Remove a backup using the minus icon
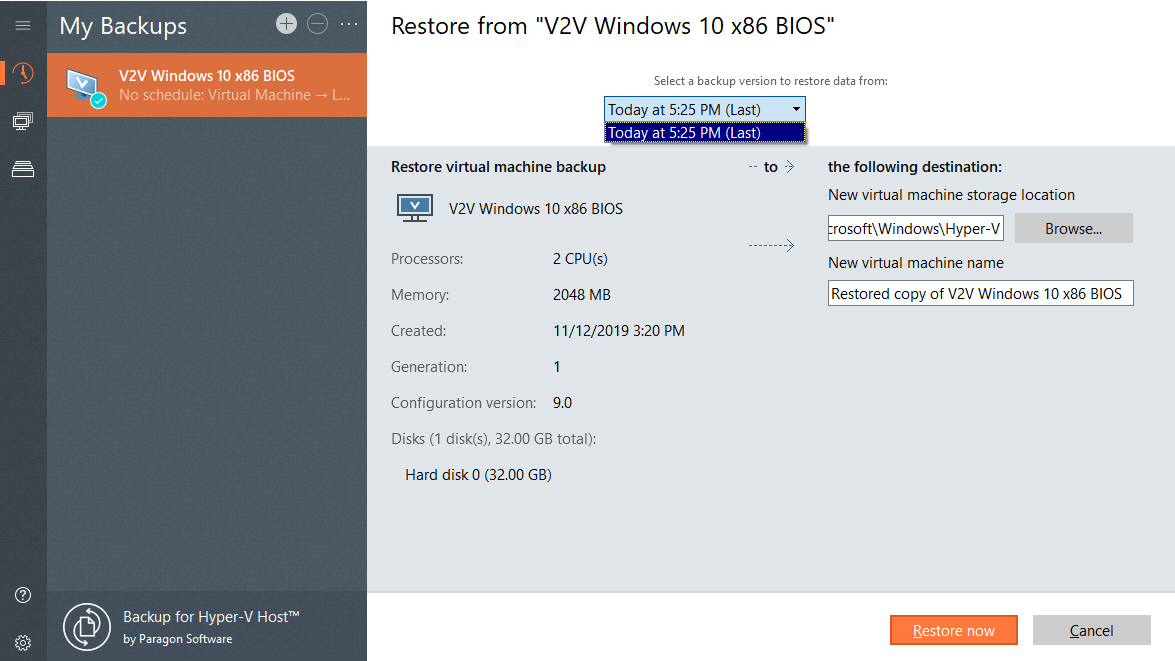The width and height of the screenshot is (1175, 661). click(x=317, y=22)
